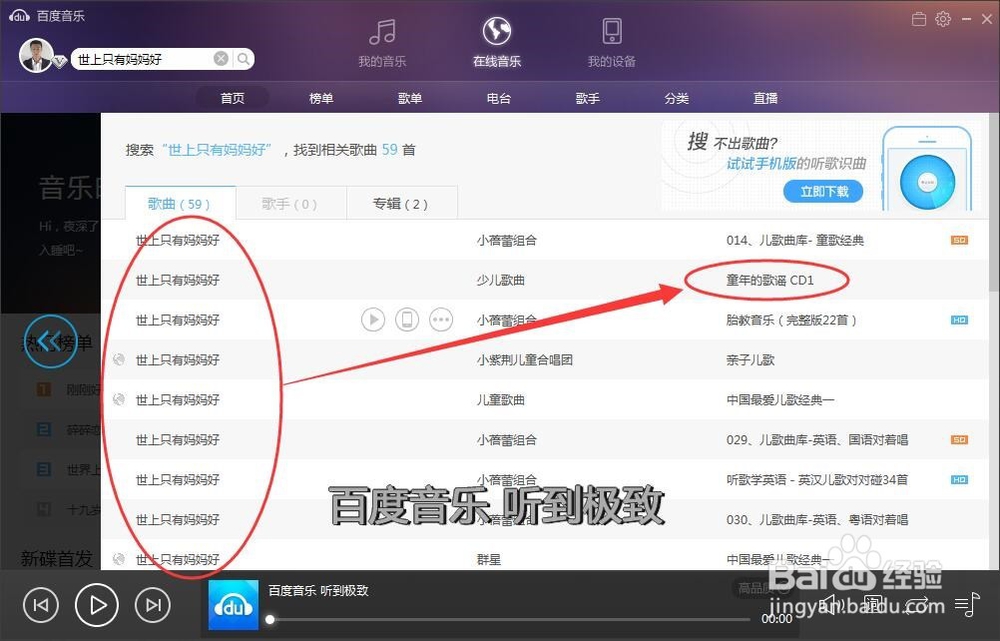1000x641 pixels.
Task: Open the 分类 nav tab
Action: pyautogui.click(x=676, y=98)
